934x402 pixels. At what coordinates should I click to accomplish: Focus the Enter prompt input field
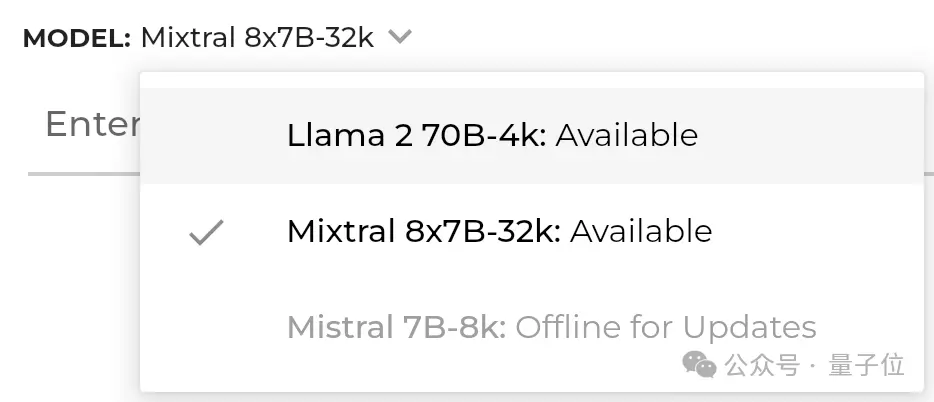83,125
